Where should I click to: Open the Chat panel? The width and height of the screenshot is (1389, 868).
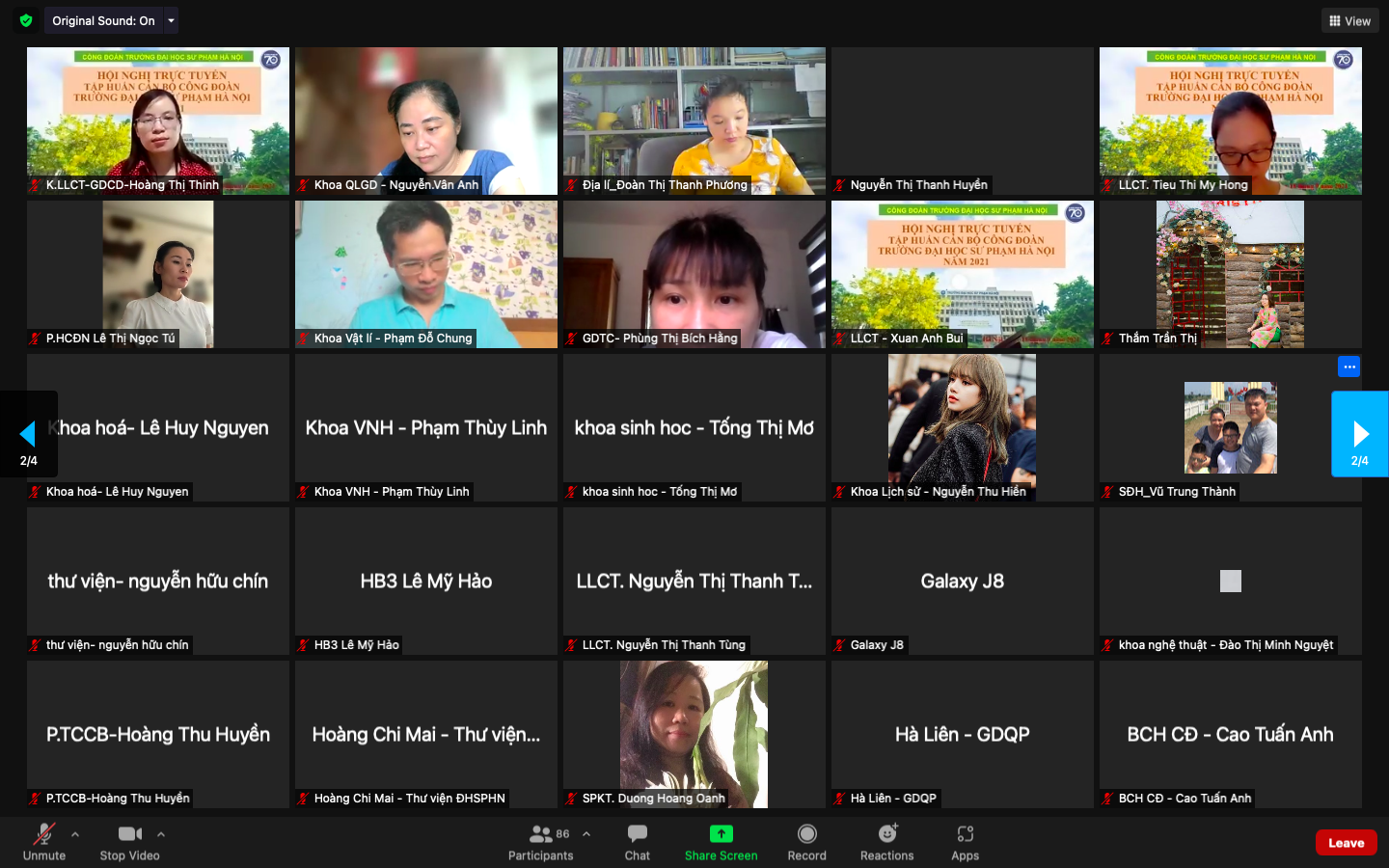click(637, 842)
